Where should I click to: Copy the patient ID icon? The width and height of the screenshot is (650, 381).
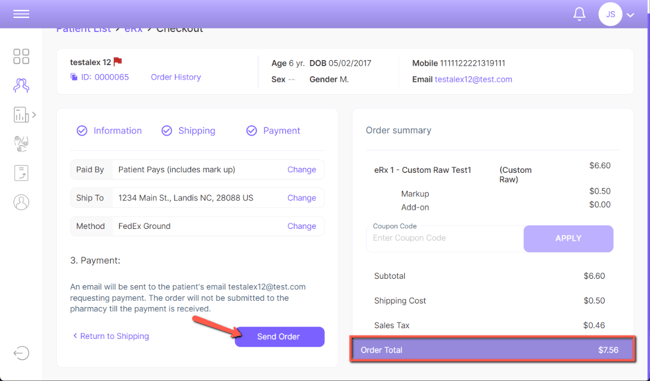tap(74, 77)
